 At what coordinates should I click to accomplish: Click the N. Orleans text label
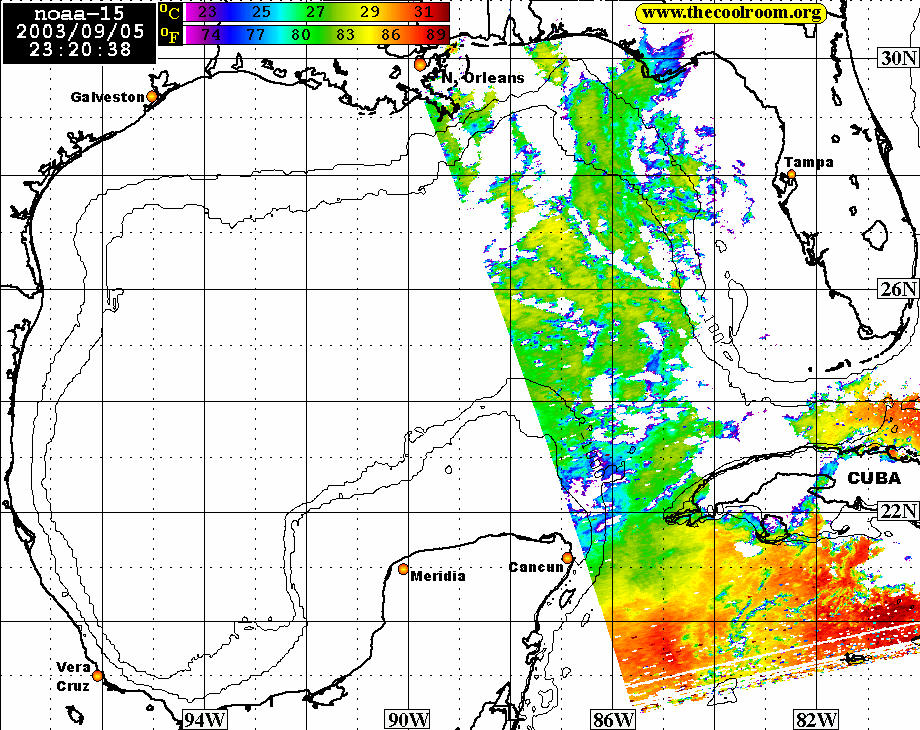pyautogui.click(x=482, y=78)
